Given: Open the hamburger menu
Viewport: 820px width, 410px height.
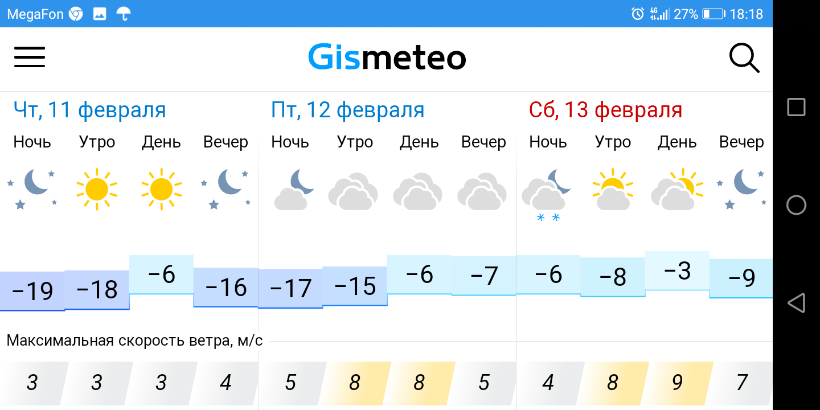Looking at the screenshot, I should tap(30, 57).
